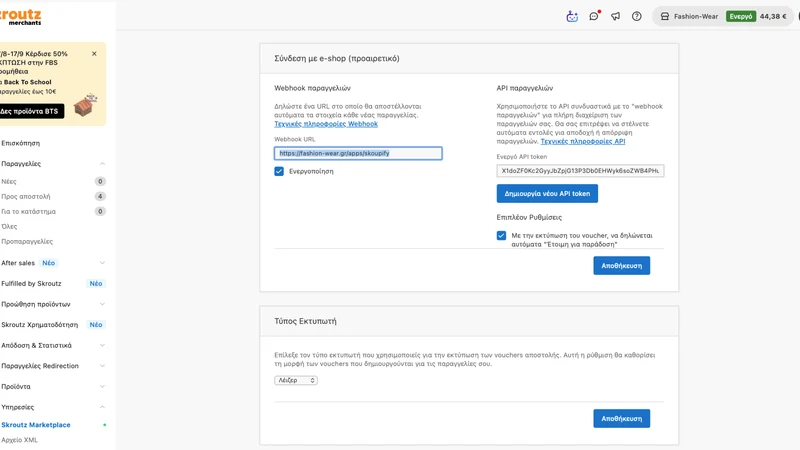Viewport: 800px width, 450px height.
Task: Toggle the voucher auto 'Έτοιμη για παράδοση' checkbox
Action: (501, 235)
